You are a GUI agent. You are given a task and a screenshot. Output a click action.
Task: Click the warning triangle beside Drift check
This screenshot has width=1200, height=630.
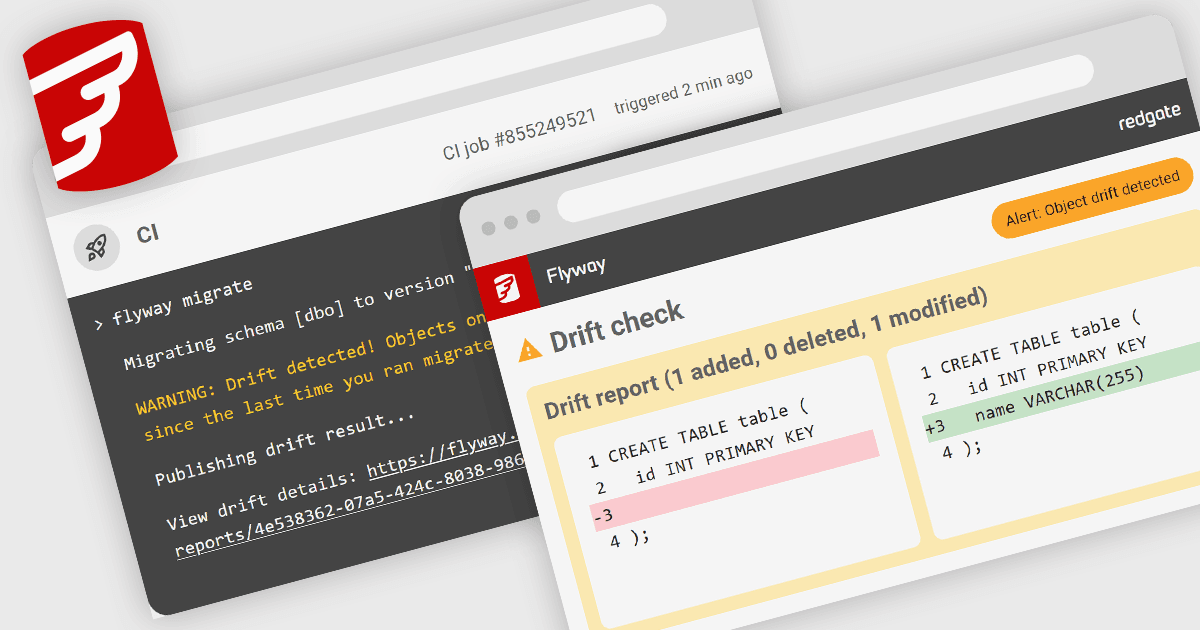point(529,350)
